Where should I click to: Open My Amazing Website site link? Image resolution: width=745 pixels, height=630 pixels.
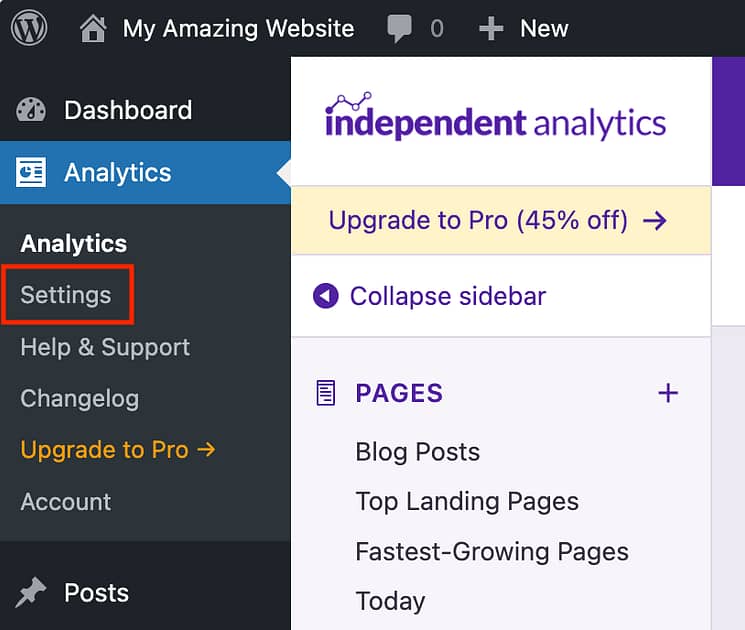[x=238, y=28]
